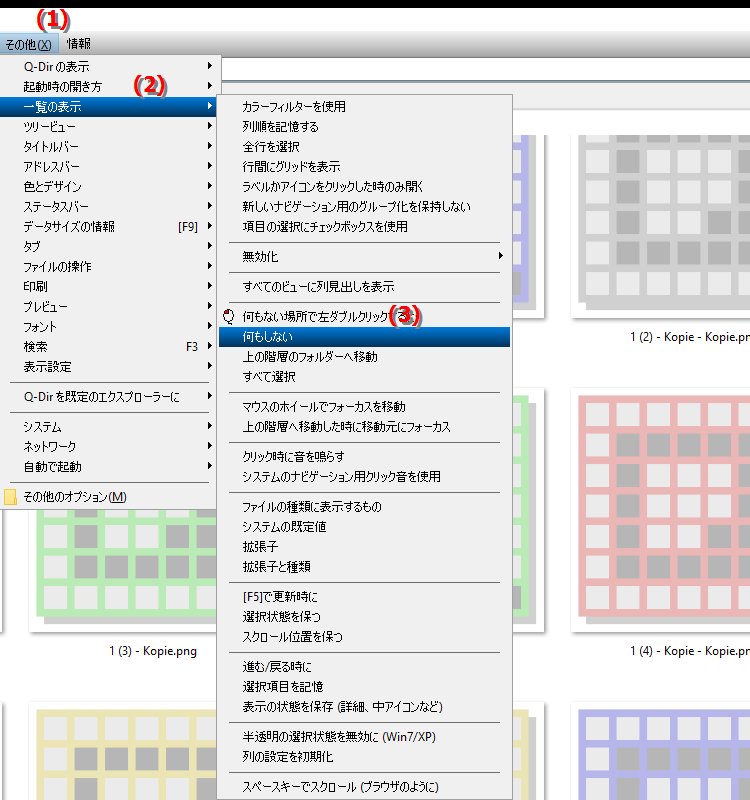
Task: Toggle 列順を記憶する option
Action: (364, 127)
